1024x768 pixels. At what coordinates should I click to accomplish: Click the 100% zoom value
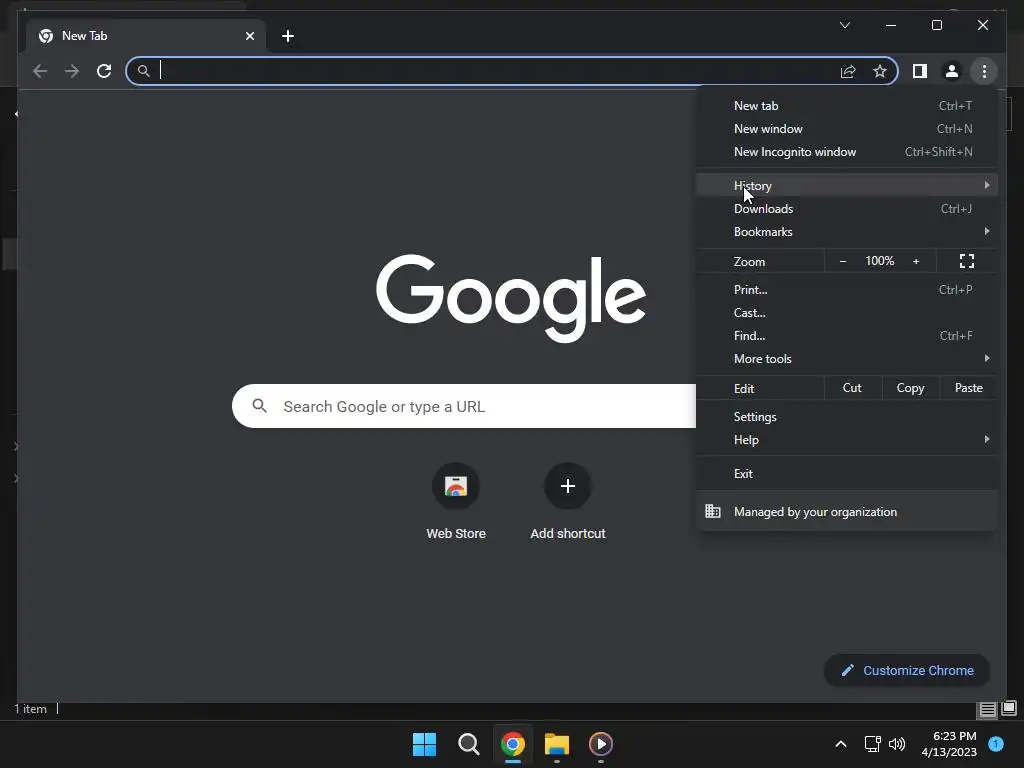click(x=880, y=261)
